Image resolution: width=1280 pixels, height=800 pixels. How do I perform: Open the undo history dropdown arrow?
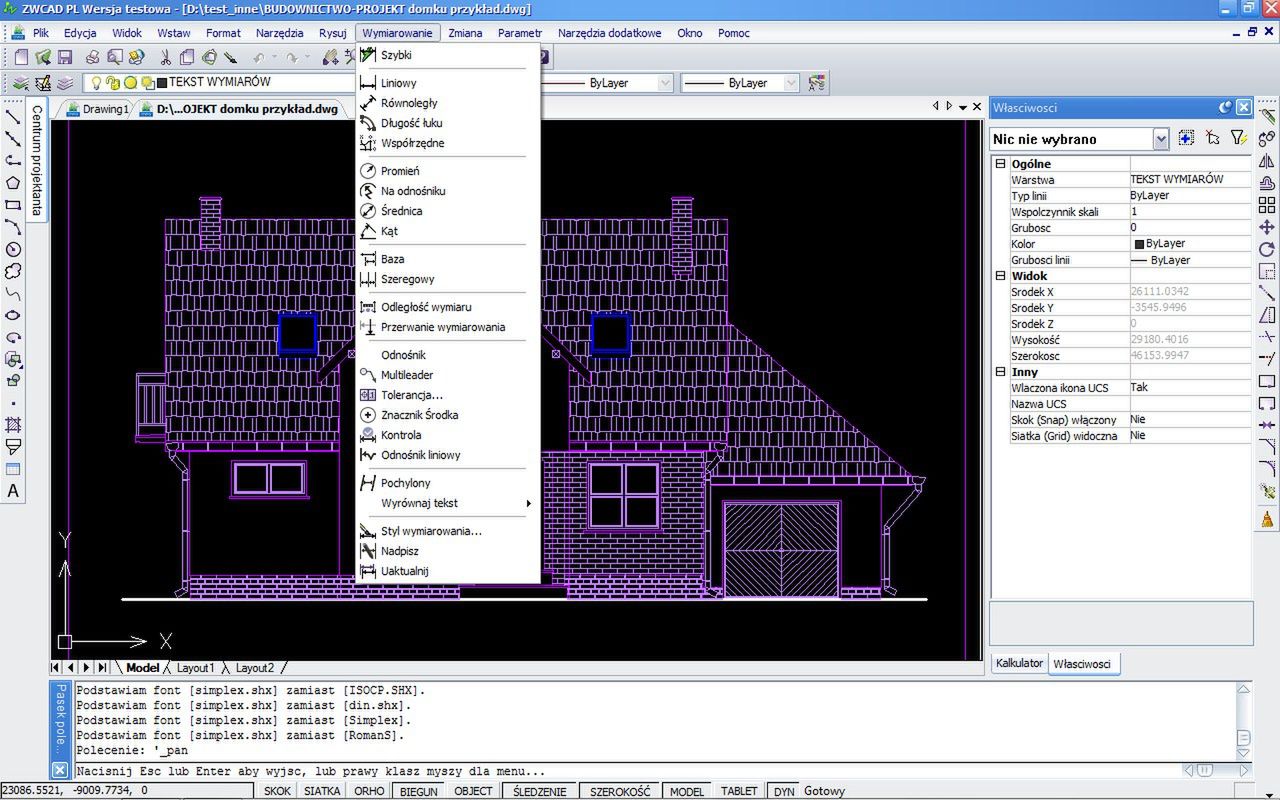tap(274, 58)
